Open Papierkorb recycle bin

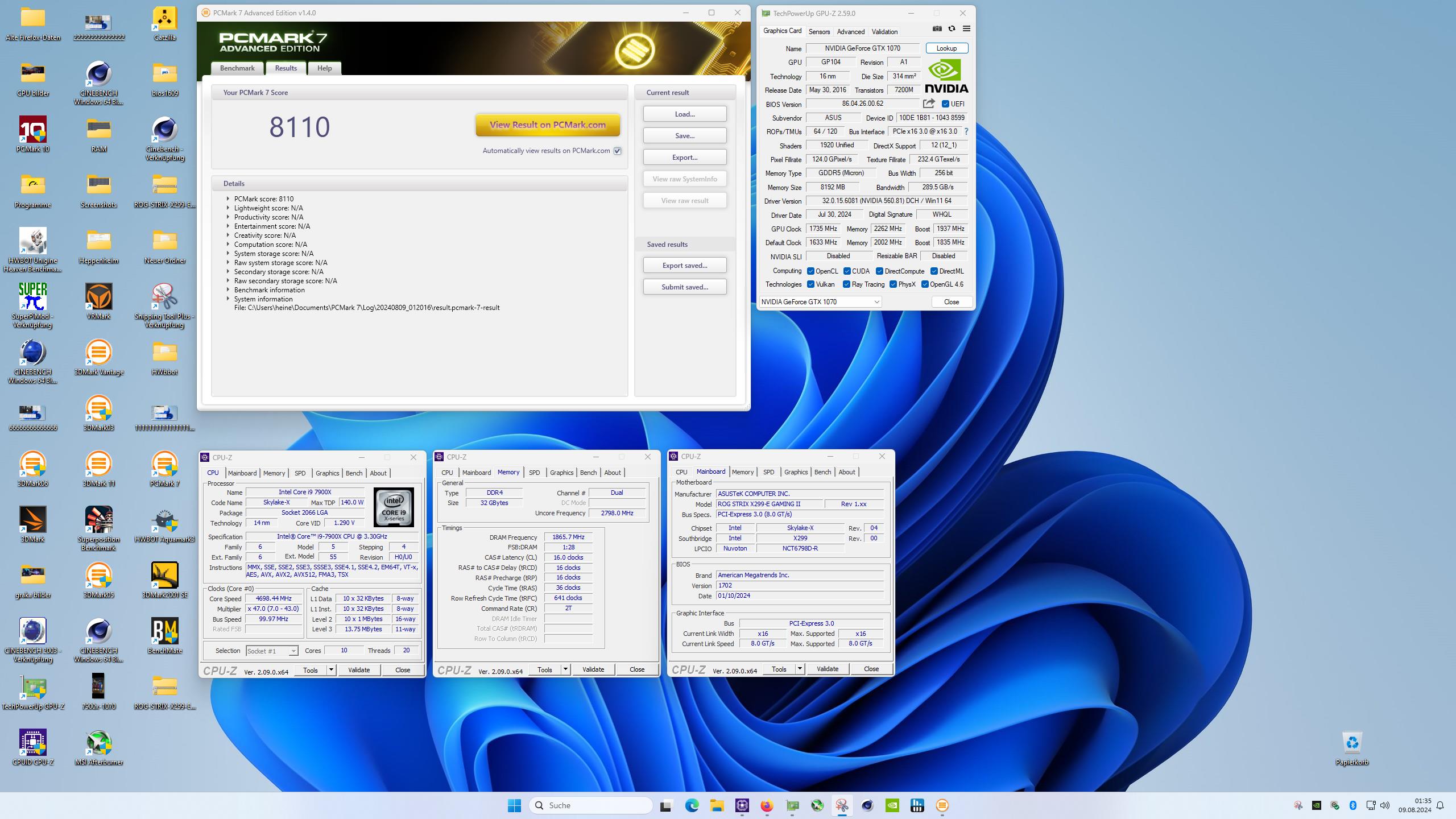point(1352,748)
